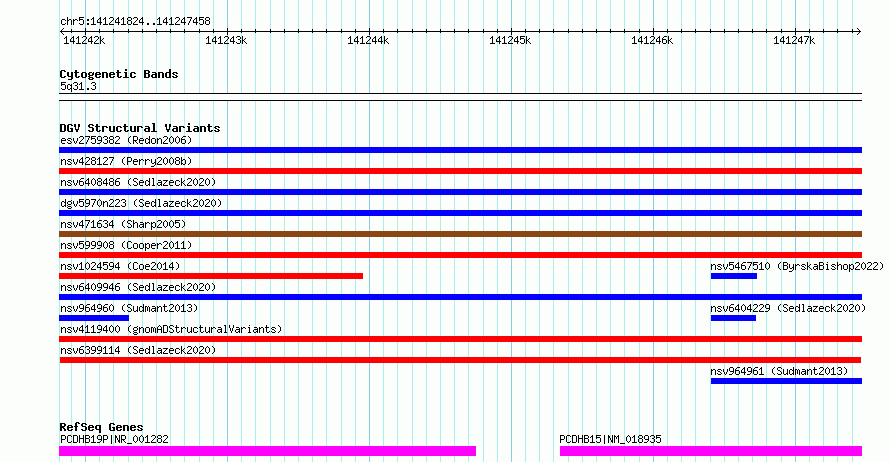Image resolution: width=890 pixels, height=462 pixels.
Task: Click the nsv6409946 (Sedlazeck2020) label
Action: [x=138, y=287]
